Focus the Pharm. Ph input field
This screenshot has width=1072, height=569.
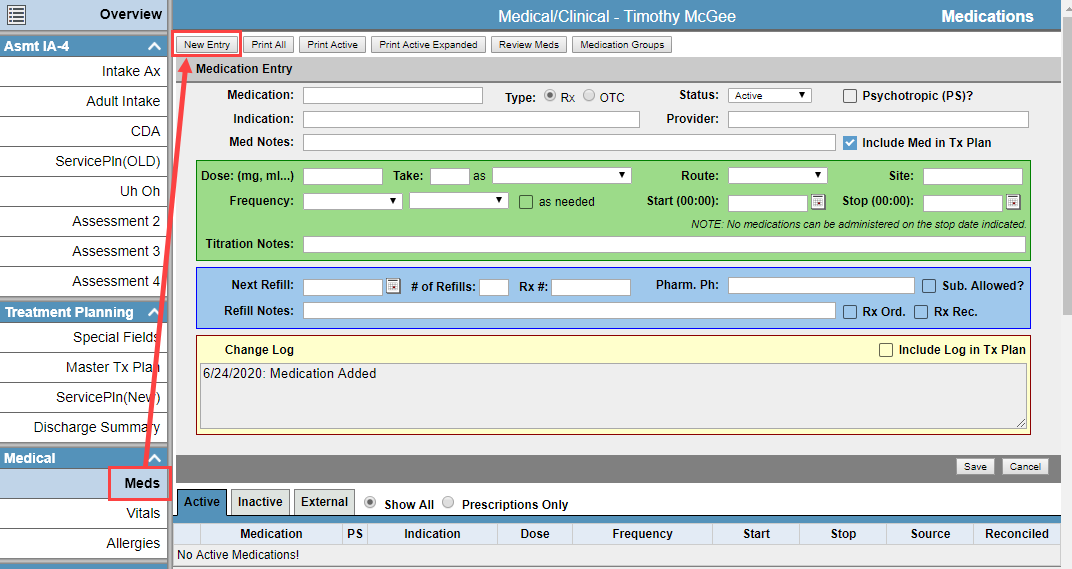pos(821,286)
